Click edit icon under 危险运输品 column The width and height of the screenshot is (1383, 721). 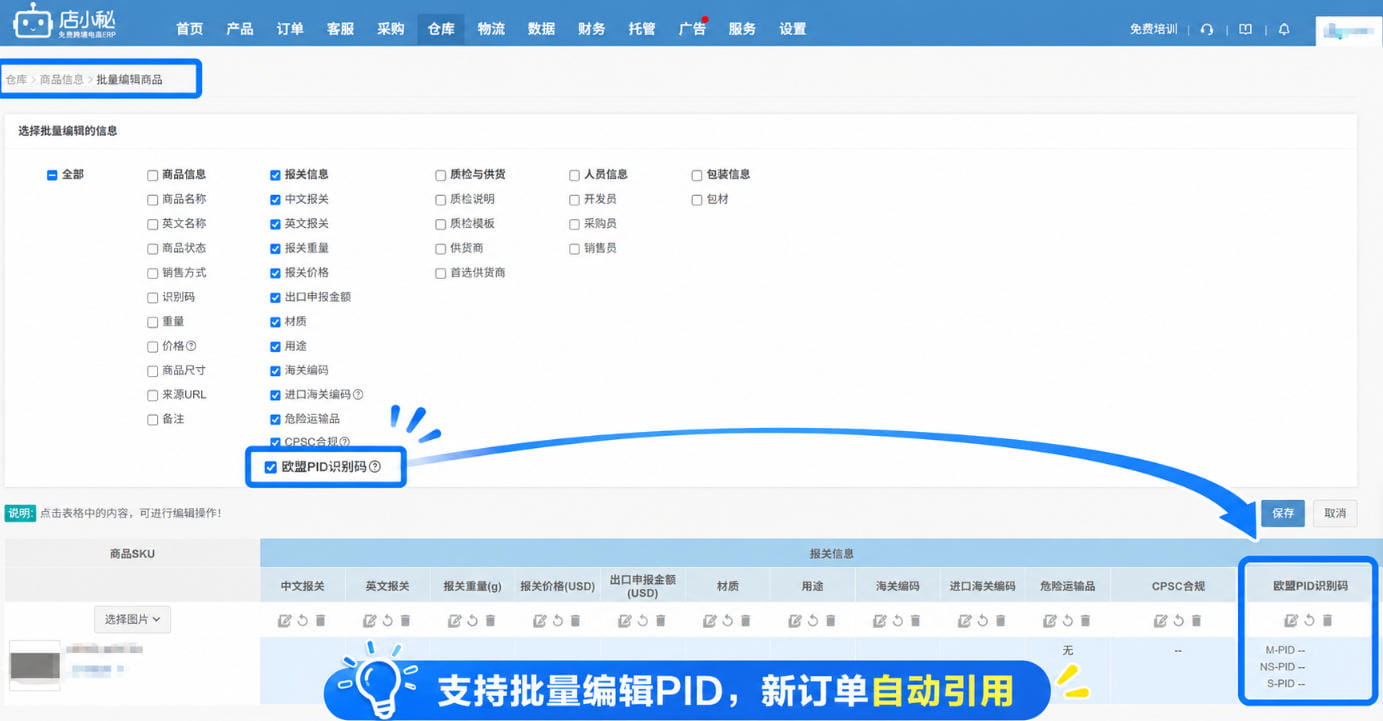tap(1050, 621)
